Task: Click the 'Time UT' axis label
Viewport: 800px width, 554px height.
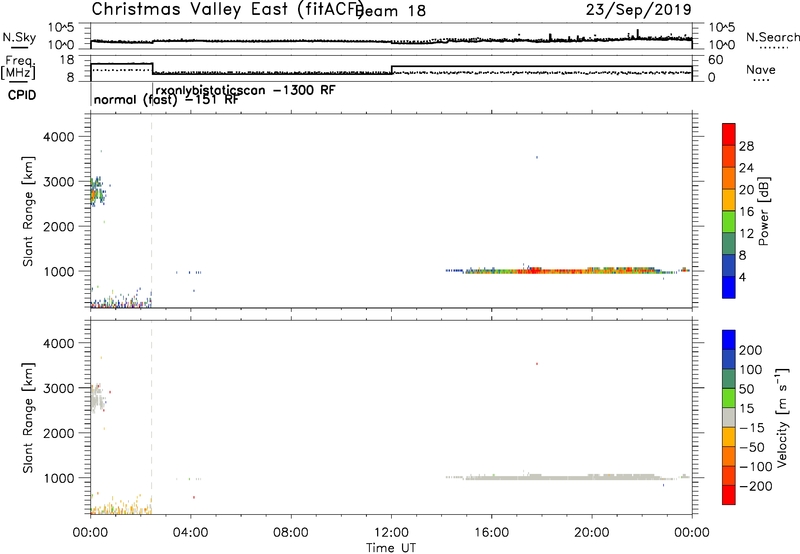Action: pos(391,548)
